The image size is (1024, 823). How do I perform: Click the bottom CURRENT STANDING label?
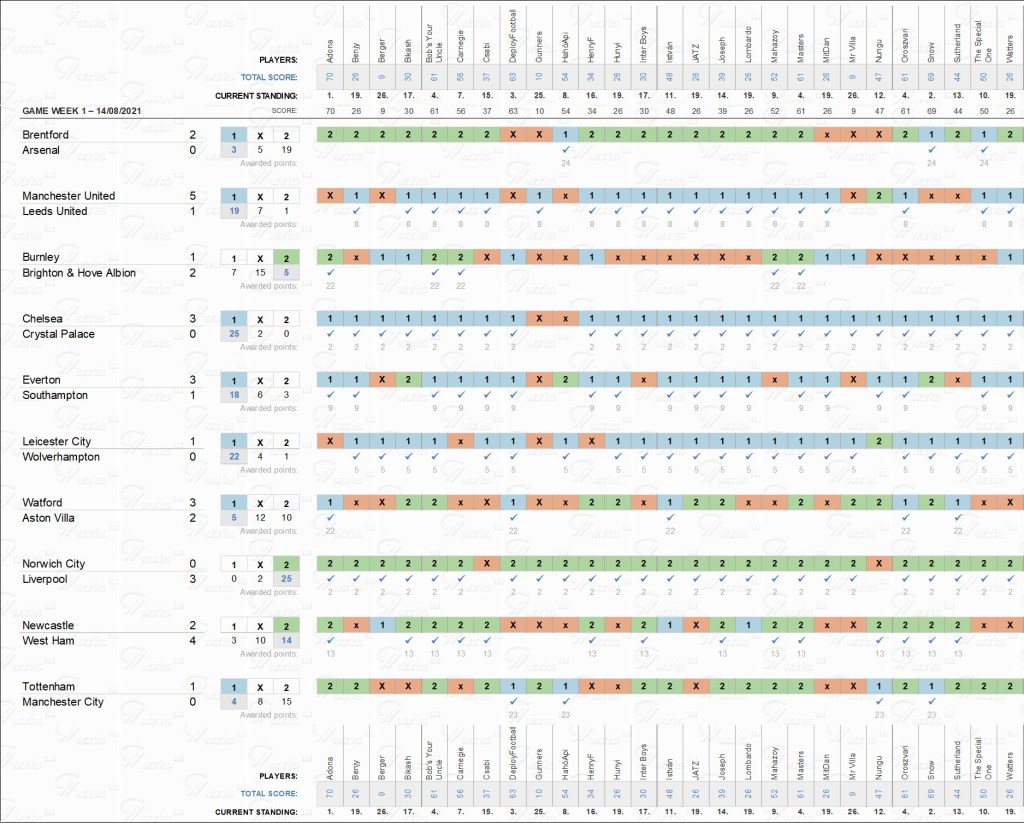click(260, 811)
